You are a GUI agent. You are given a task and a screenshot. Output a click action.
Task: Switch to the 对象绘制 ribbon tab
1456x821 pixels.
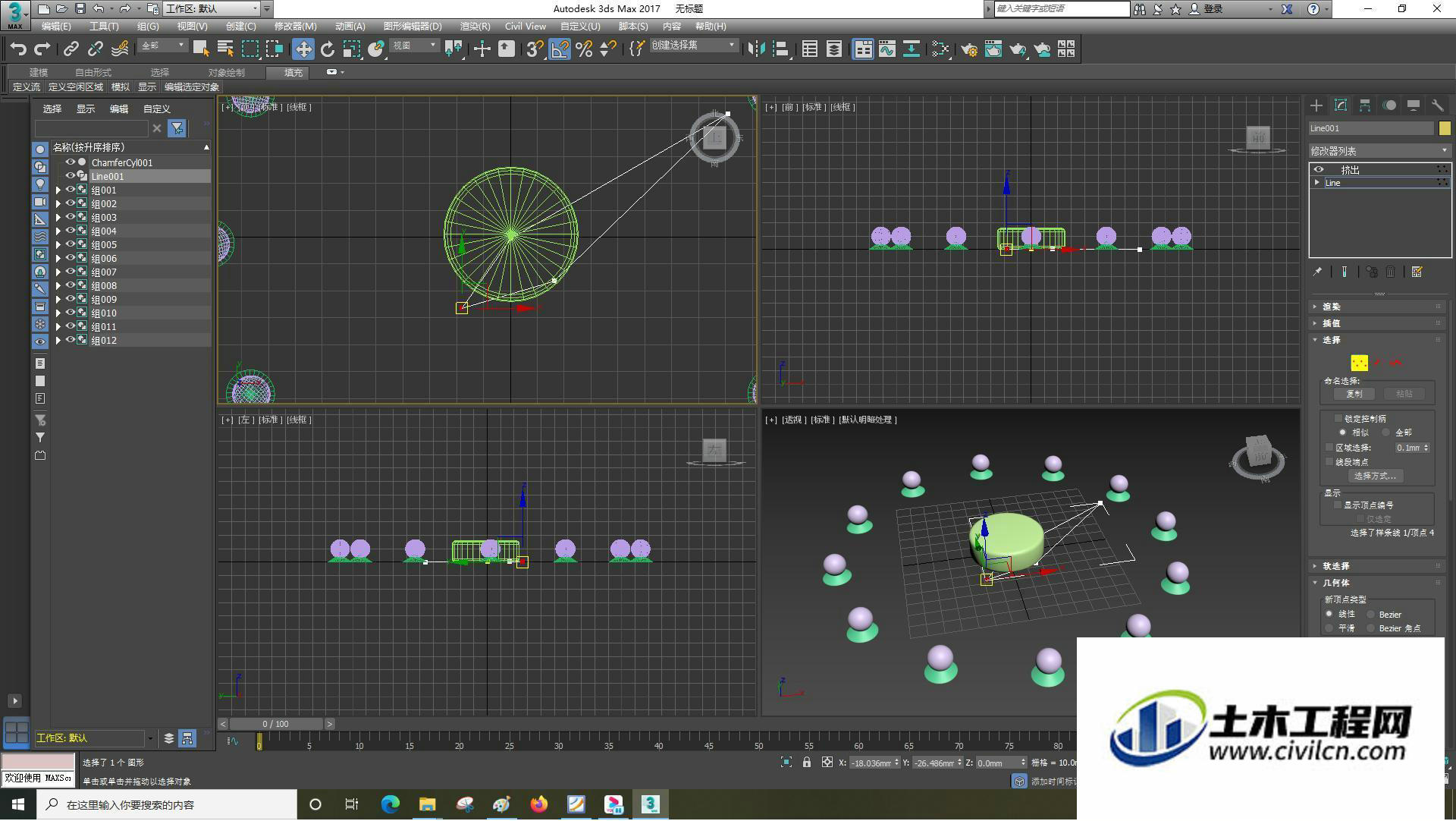(226, 73)
